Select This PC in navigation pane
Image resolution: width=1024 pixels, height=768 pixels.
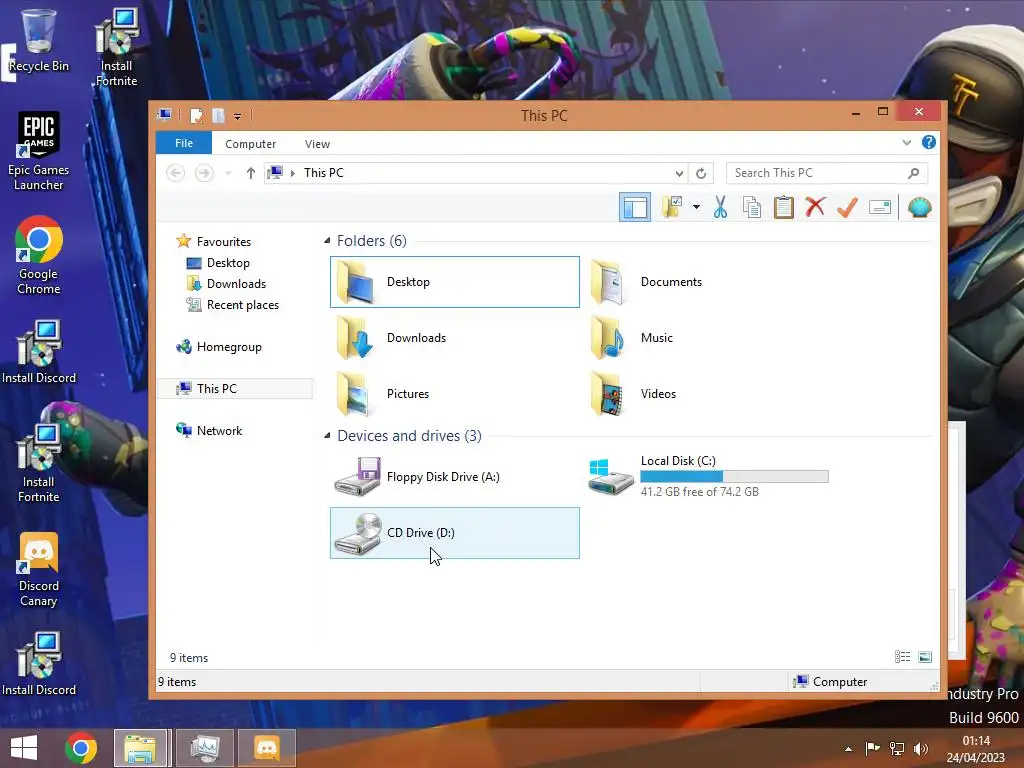(235, 389)
